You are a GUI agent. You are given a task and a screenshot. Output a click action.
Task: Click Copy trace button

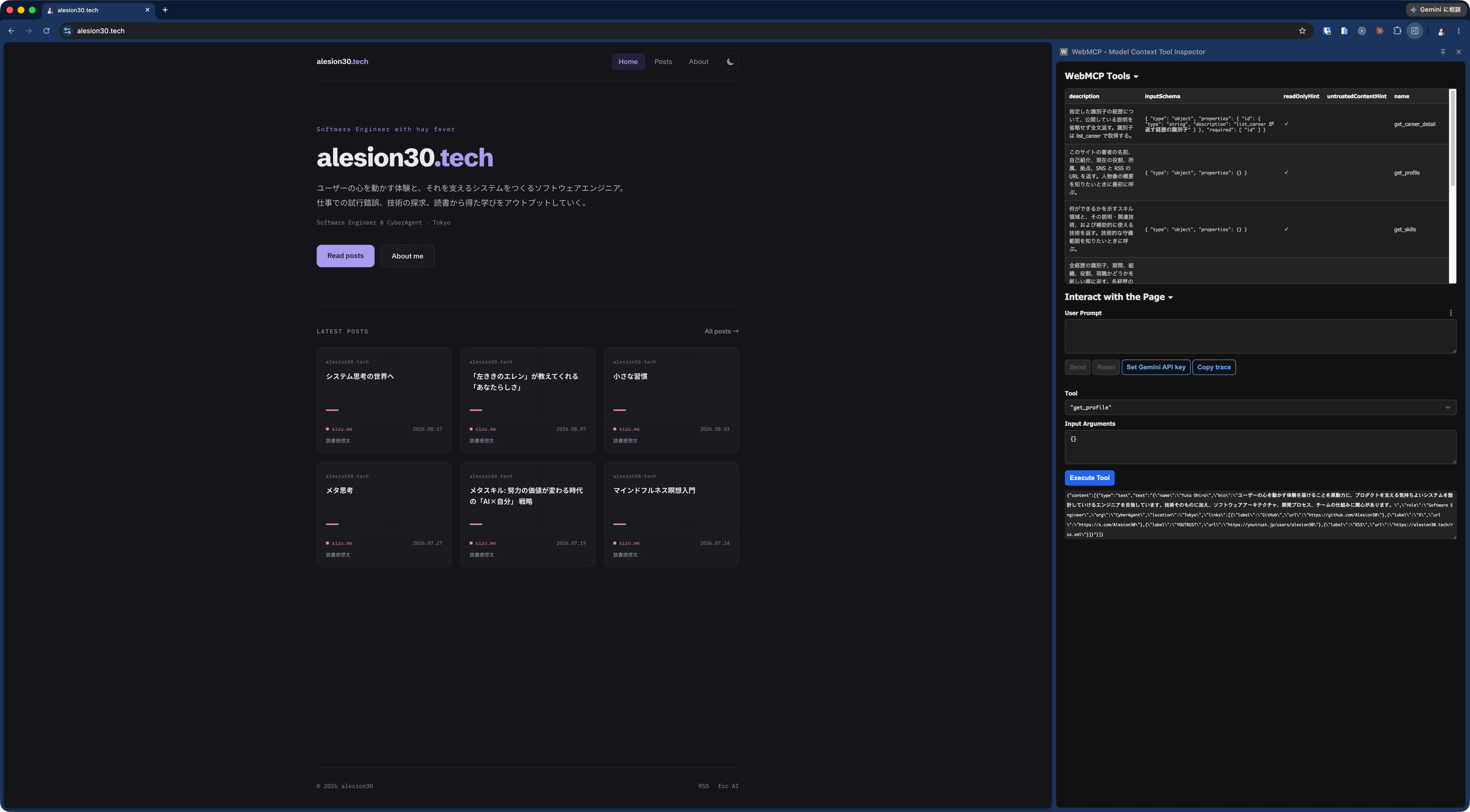[x=1214, y=367]
